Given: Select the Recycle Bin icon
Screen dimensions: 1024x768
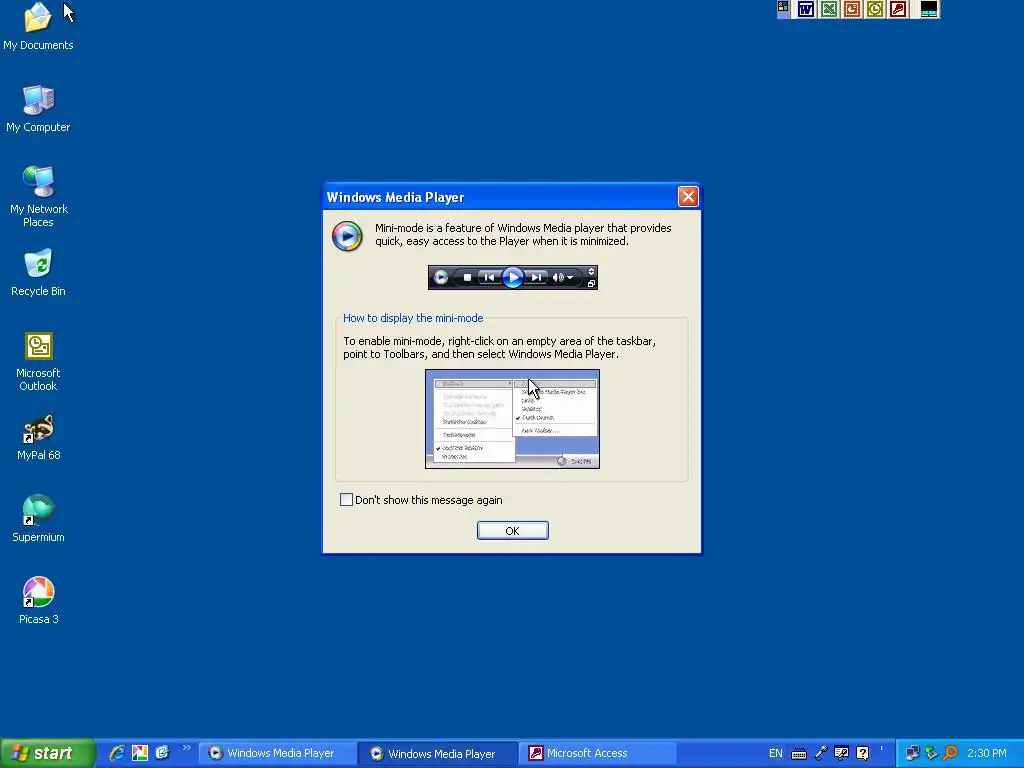Looking at the screenshot, I should point(38,272).
